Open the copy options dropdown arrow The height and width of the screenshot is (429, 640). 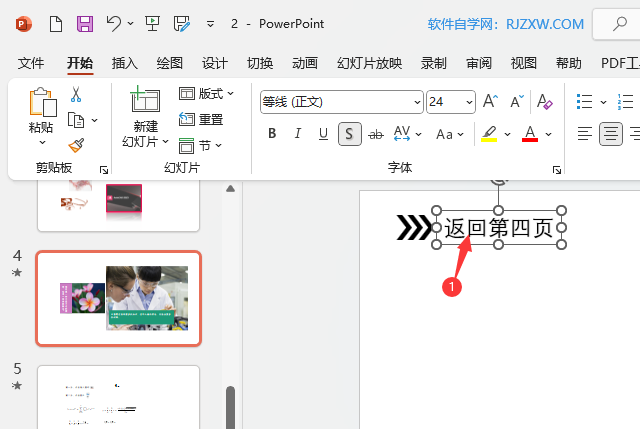[x=95, y=120]
